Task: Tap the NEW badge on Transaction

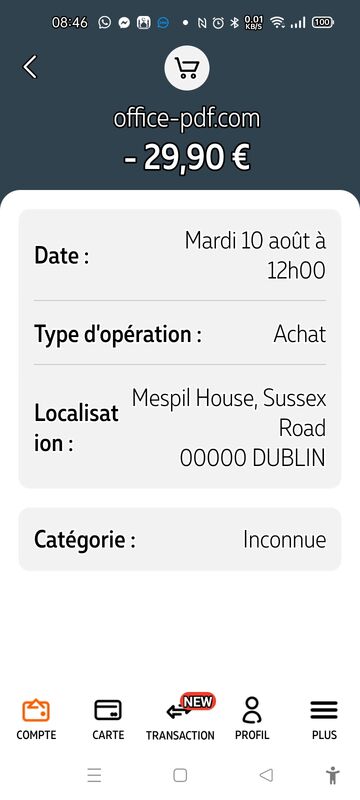Action: click(198, 702)
